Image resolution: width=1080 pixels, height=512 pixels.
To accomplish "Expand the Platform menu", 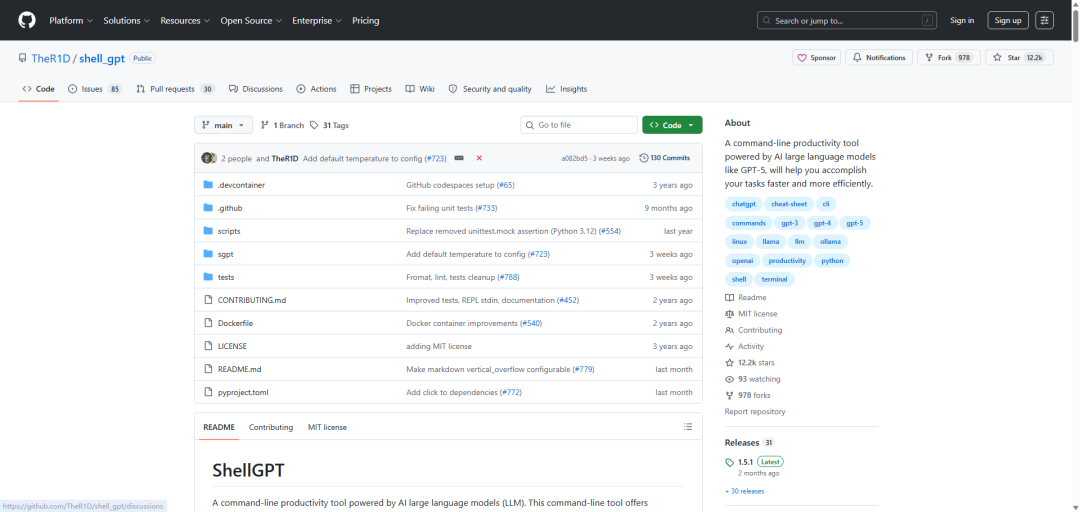I will click(x=71, y=21).
